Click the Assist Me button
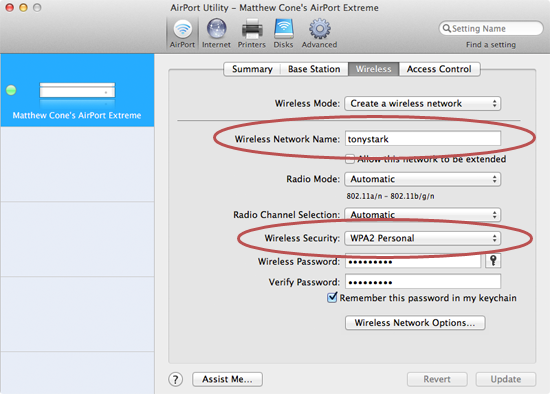Screen dimensions: 550x394 [227, 379]
